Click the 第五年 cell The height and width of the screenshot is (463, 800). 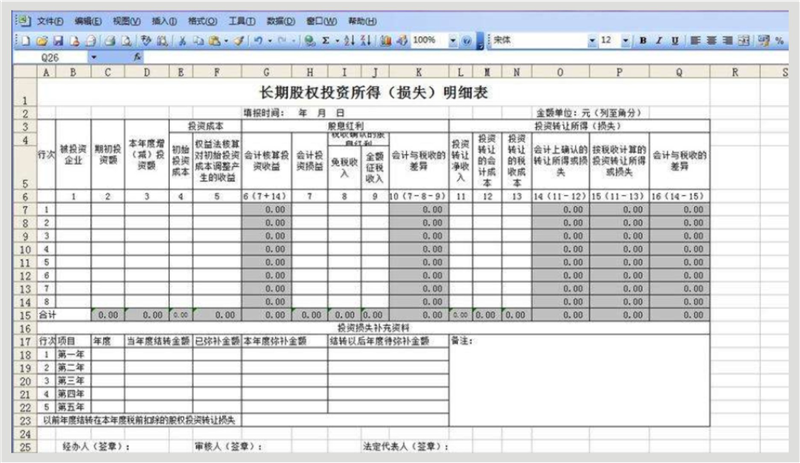click(x=73, y=407)
